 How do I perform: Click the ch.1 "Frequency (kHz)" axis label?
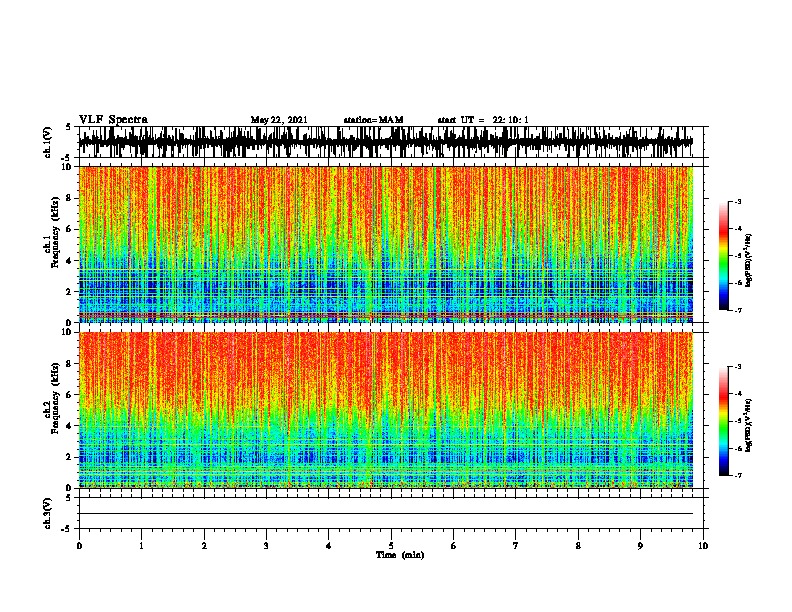click(x=55, y=232)
